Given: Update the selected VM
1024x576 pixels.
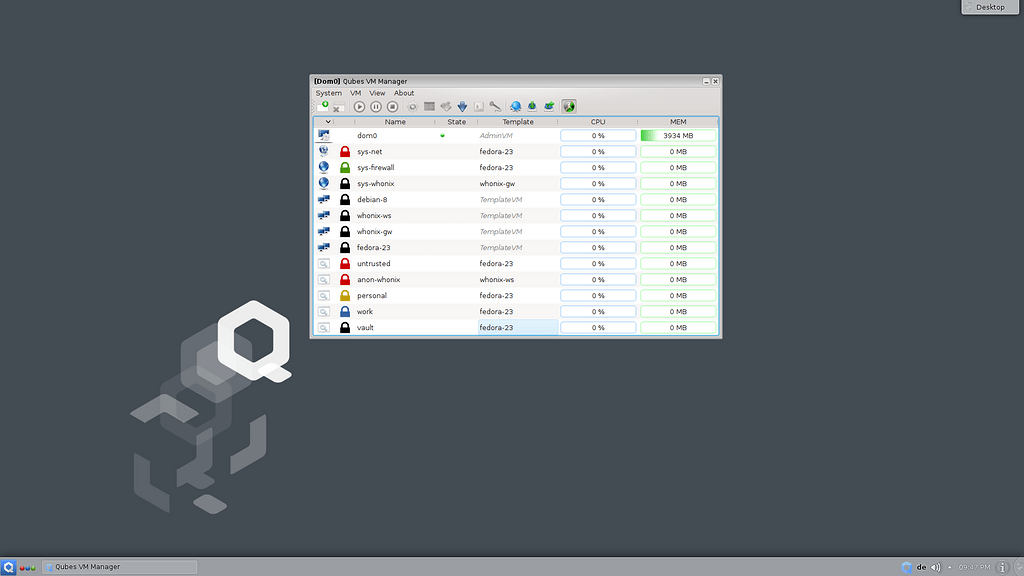Looking at the screenshot, I should coord(462,106).
